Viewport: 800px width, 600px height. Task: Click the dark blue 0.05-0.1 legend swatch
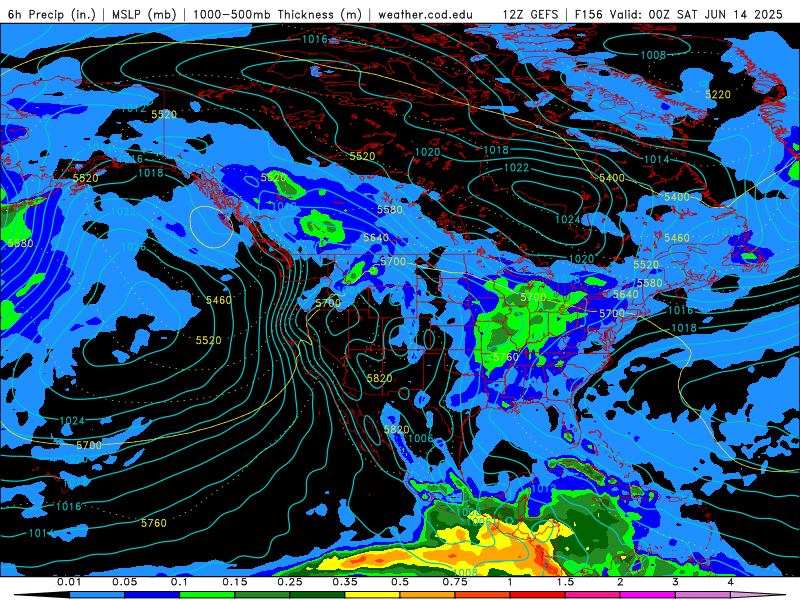click(x=152, y=595)
